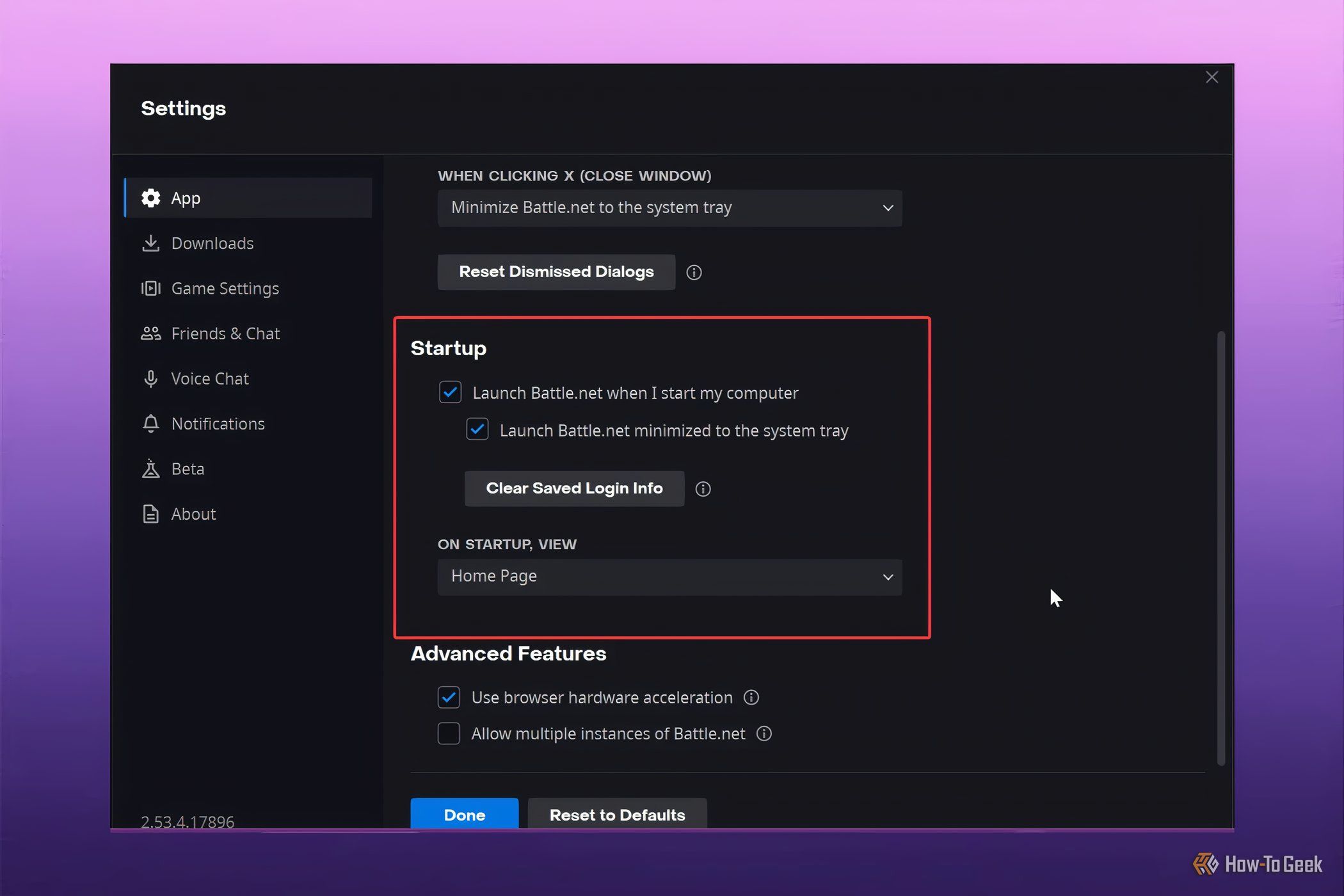Click the blue Done button
This screenshot has height=896, width=1344.
pos(465,813)
